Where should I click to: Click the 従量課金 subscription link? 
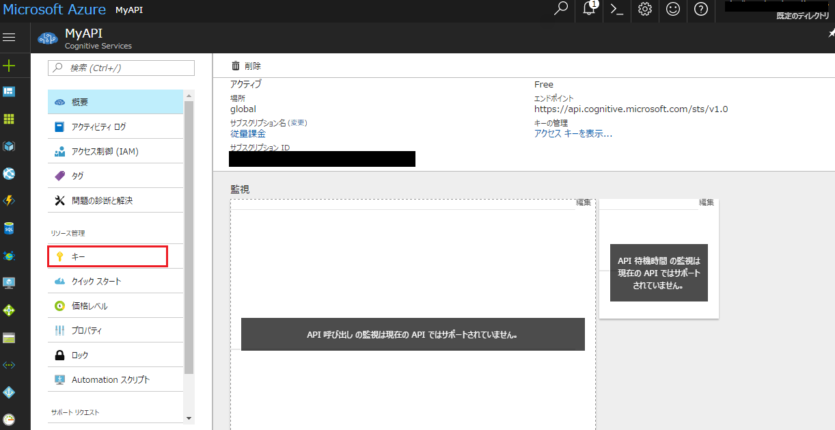[248, 133]
